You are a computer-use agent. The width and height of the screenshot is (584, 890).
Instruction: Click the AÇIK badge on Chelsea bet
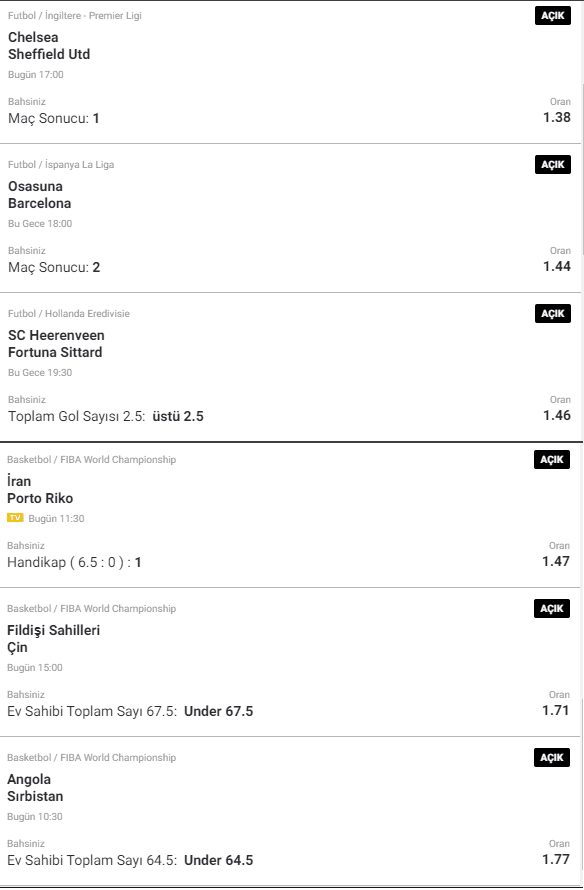[x=553, y=16]
